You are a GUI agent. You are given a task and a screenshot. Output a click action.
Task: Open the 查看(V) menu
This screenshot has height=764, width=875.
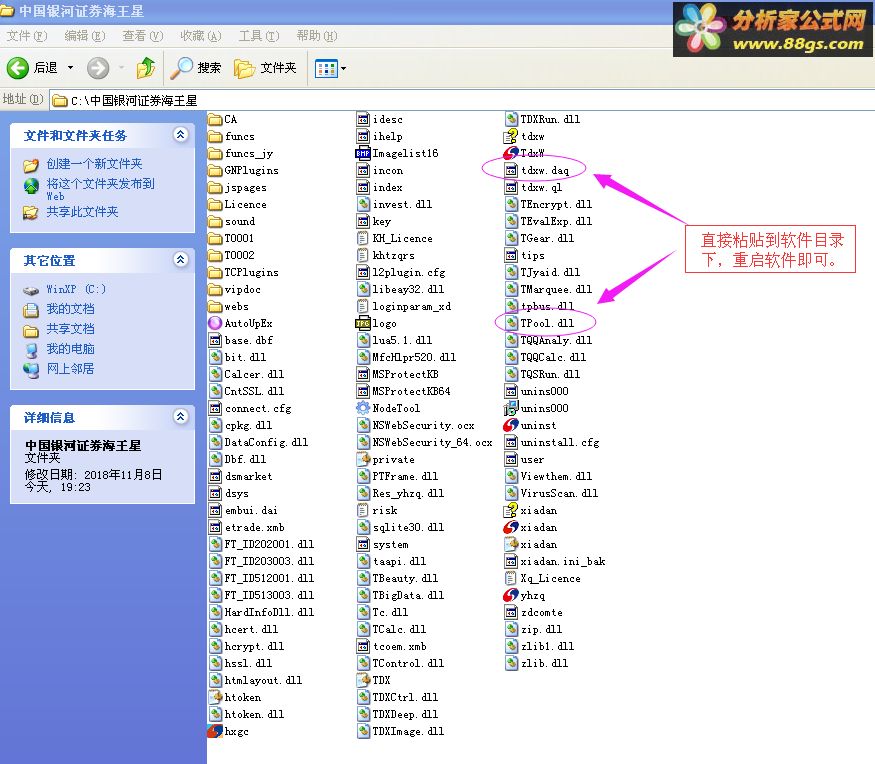[x=143, y=36]
